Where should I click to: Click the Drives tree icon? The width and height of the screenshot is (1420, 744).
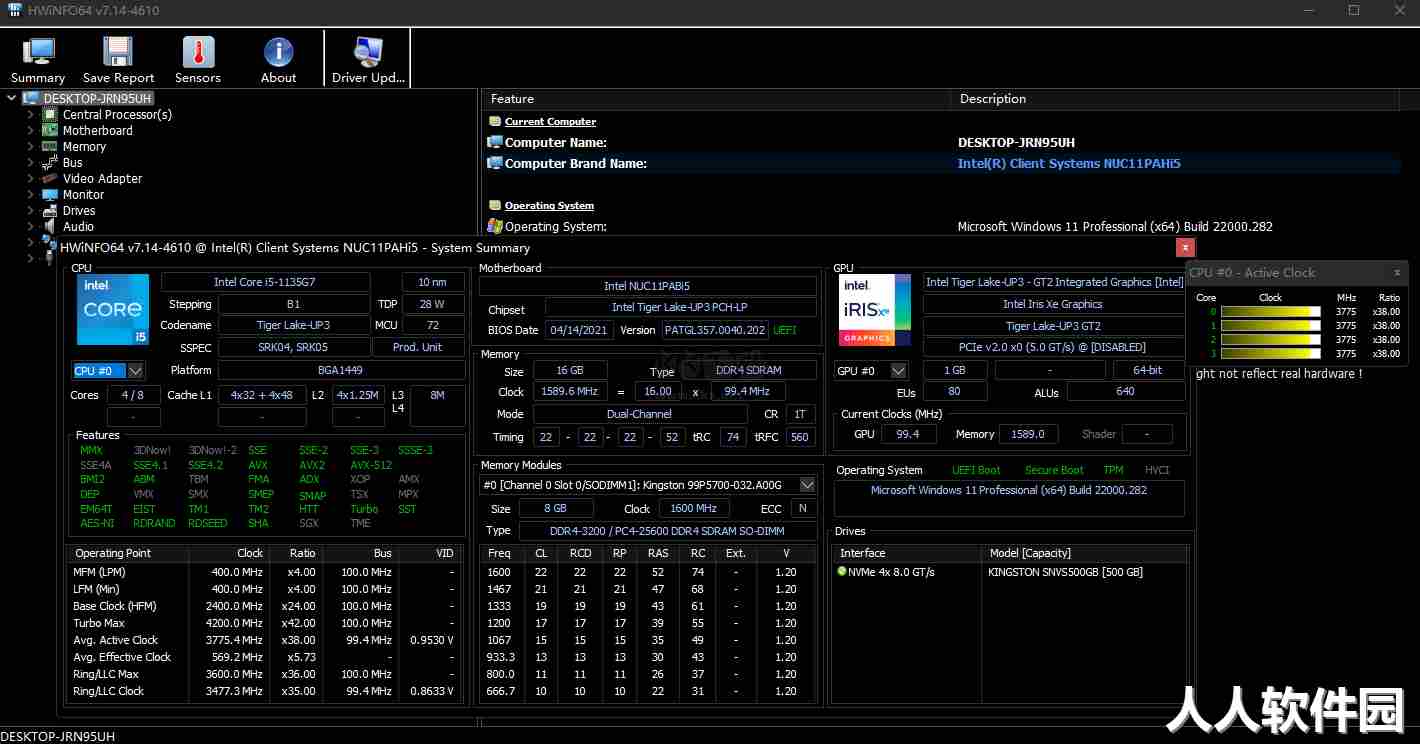pos(49,211)
